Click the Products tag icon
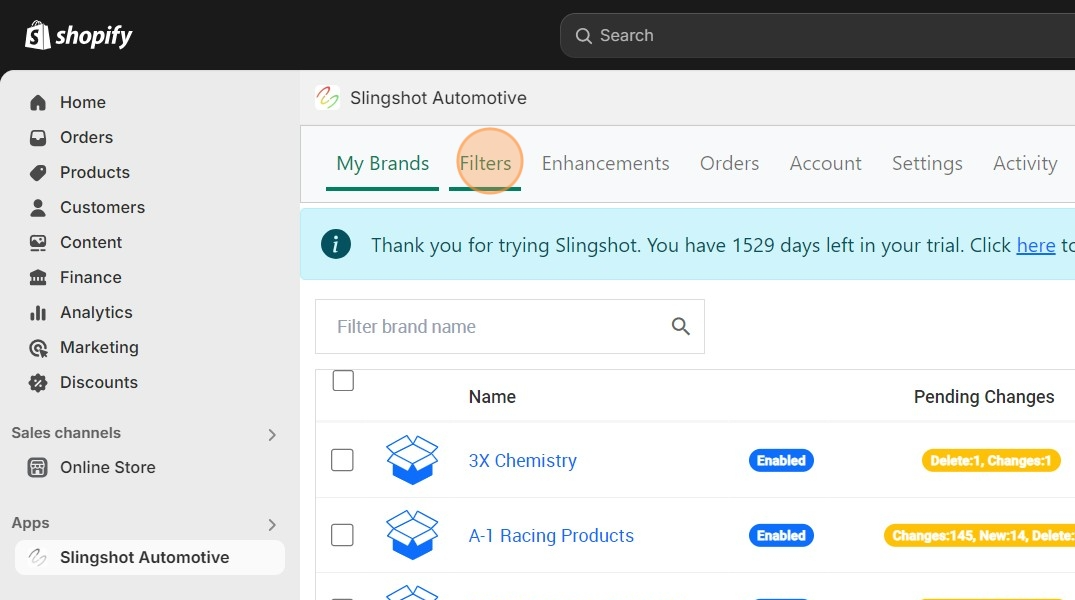 click(x=38, y=172)
